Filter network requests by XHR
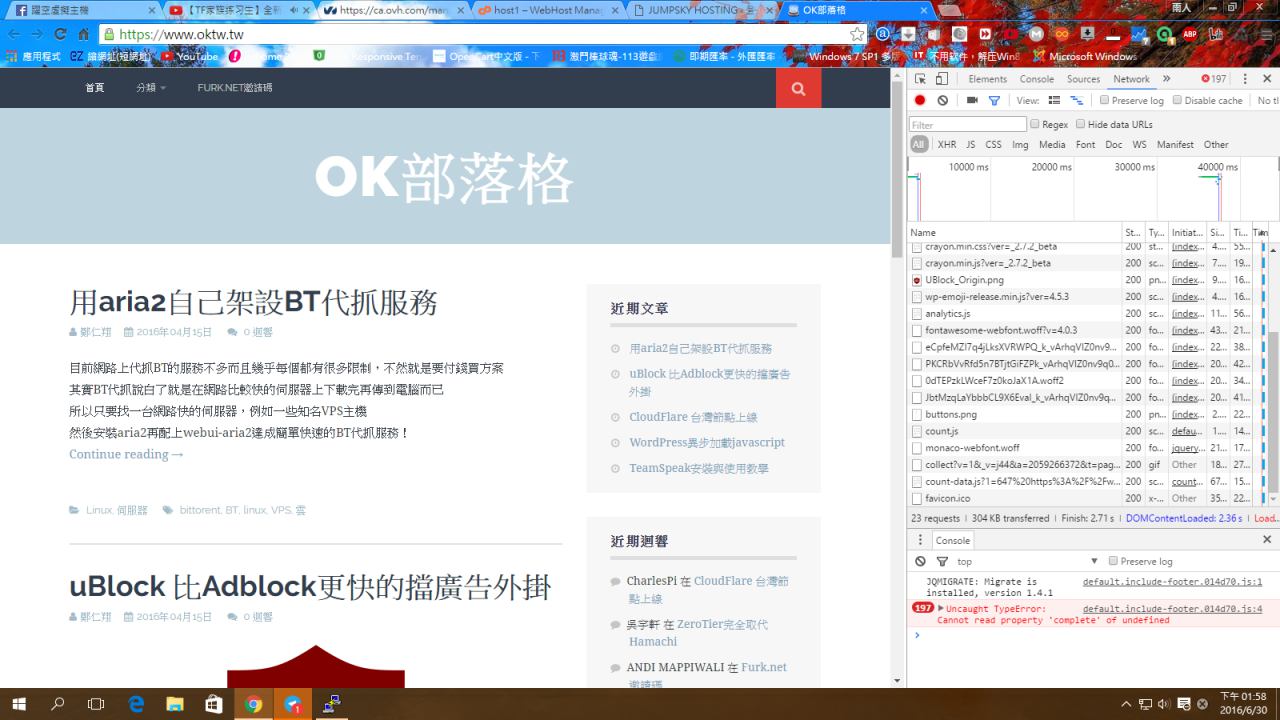This screenshot has height=720, width=1280. click(946, 145)
